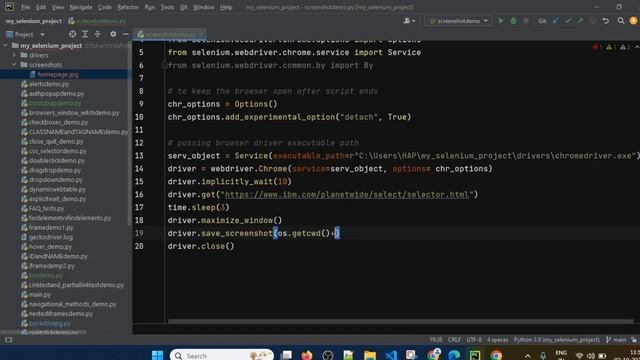Collapse the my_selenium_project root folder

pyautogui.click(x=5, y=46)
